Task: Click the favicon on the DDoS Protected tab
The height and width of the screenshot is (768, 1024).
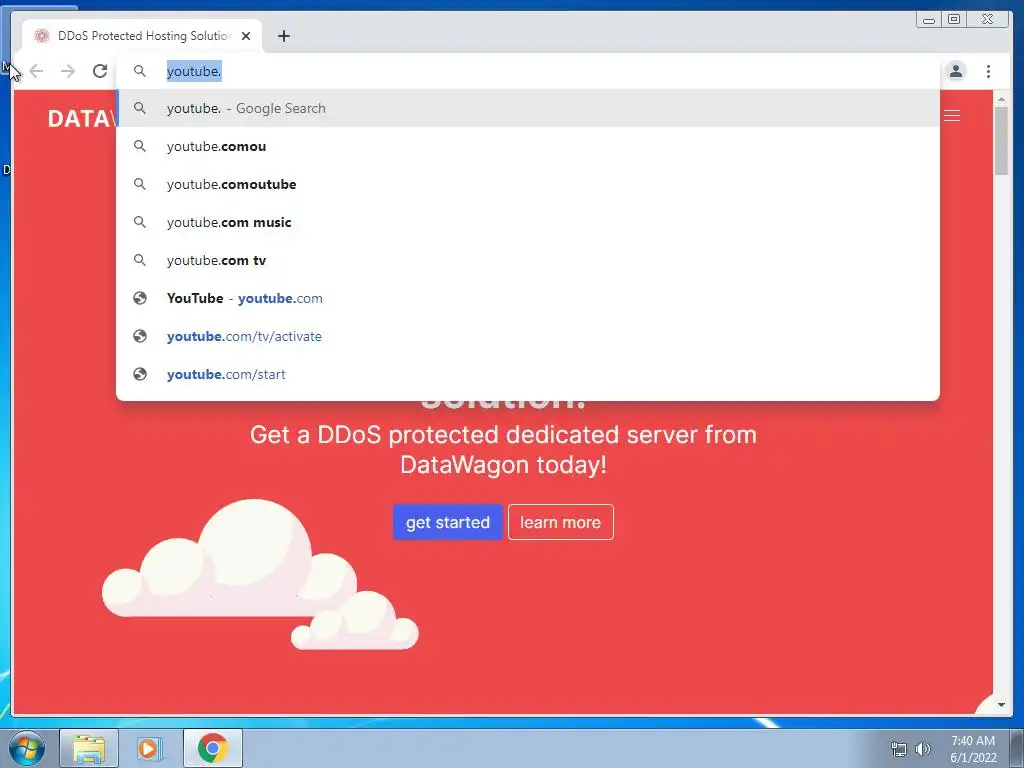Action: pos(42,36)
